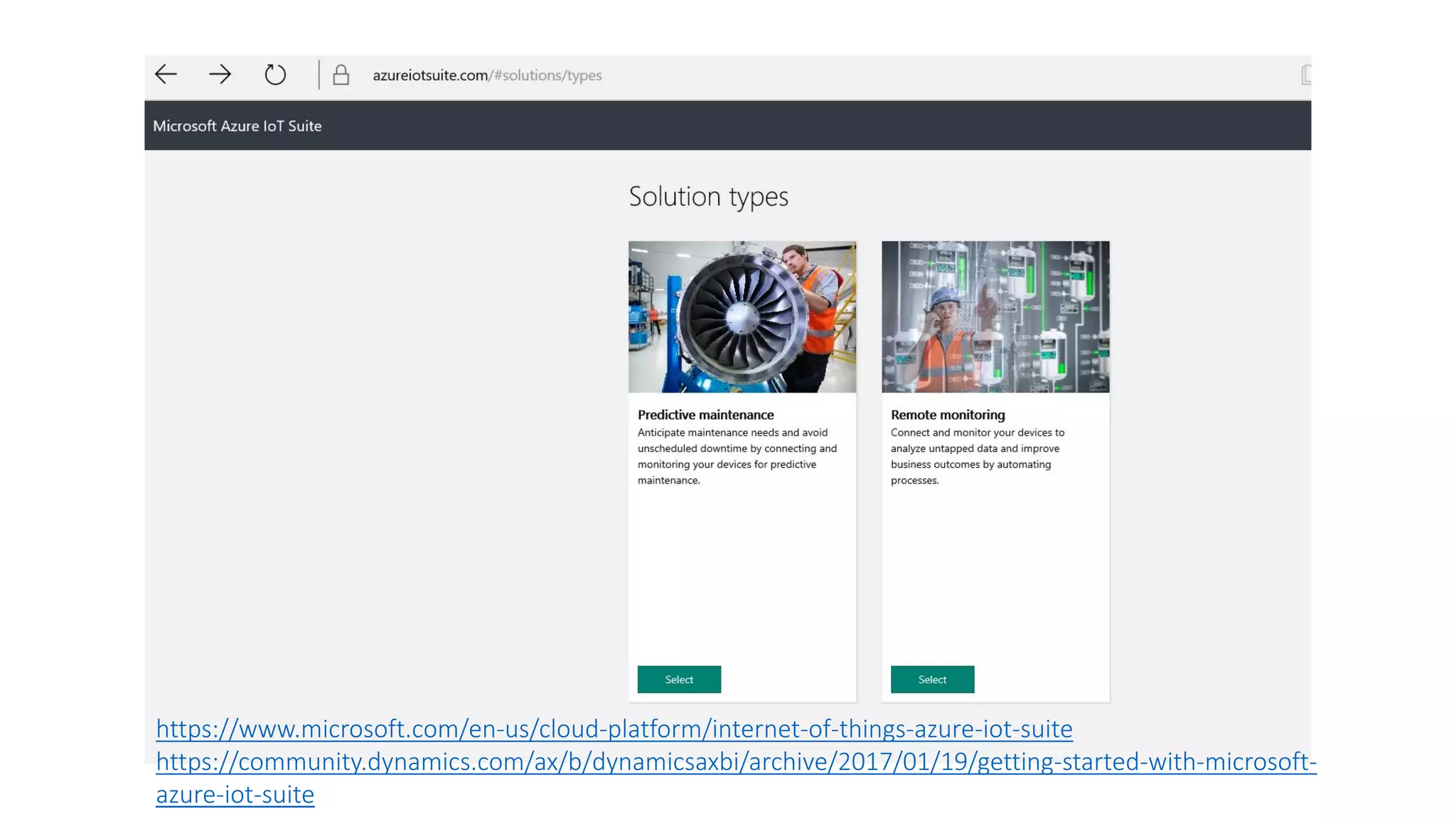
Task: Click the padlock security icon
Action: [341, 75]
